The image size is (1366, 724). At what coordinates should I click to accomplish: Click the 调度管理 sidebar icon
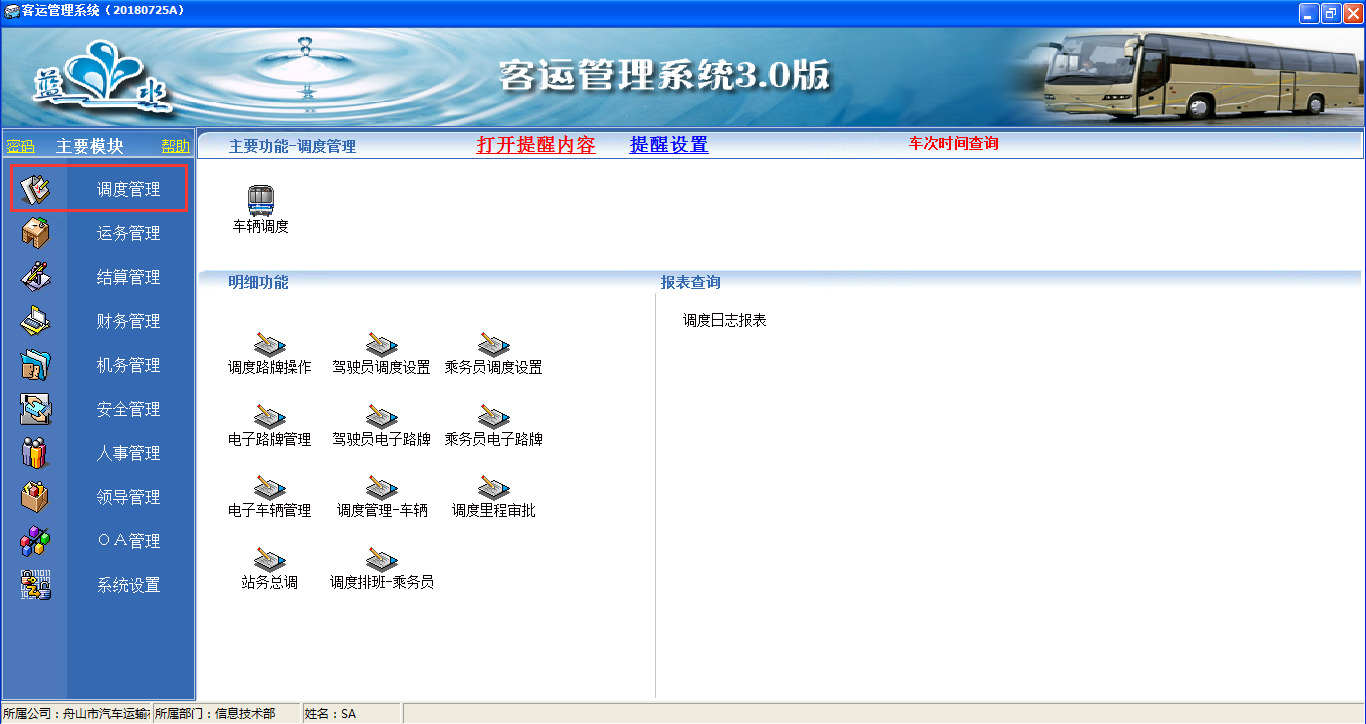35,189
